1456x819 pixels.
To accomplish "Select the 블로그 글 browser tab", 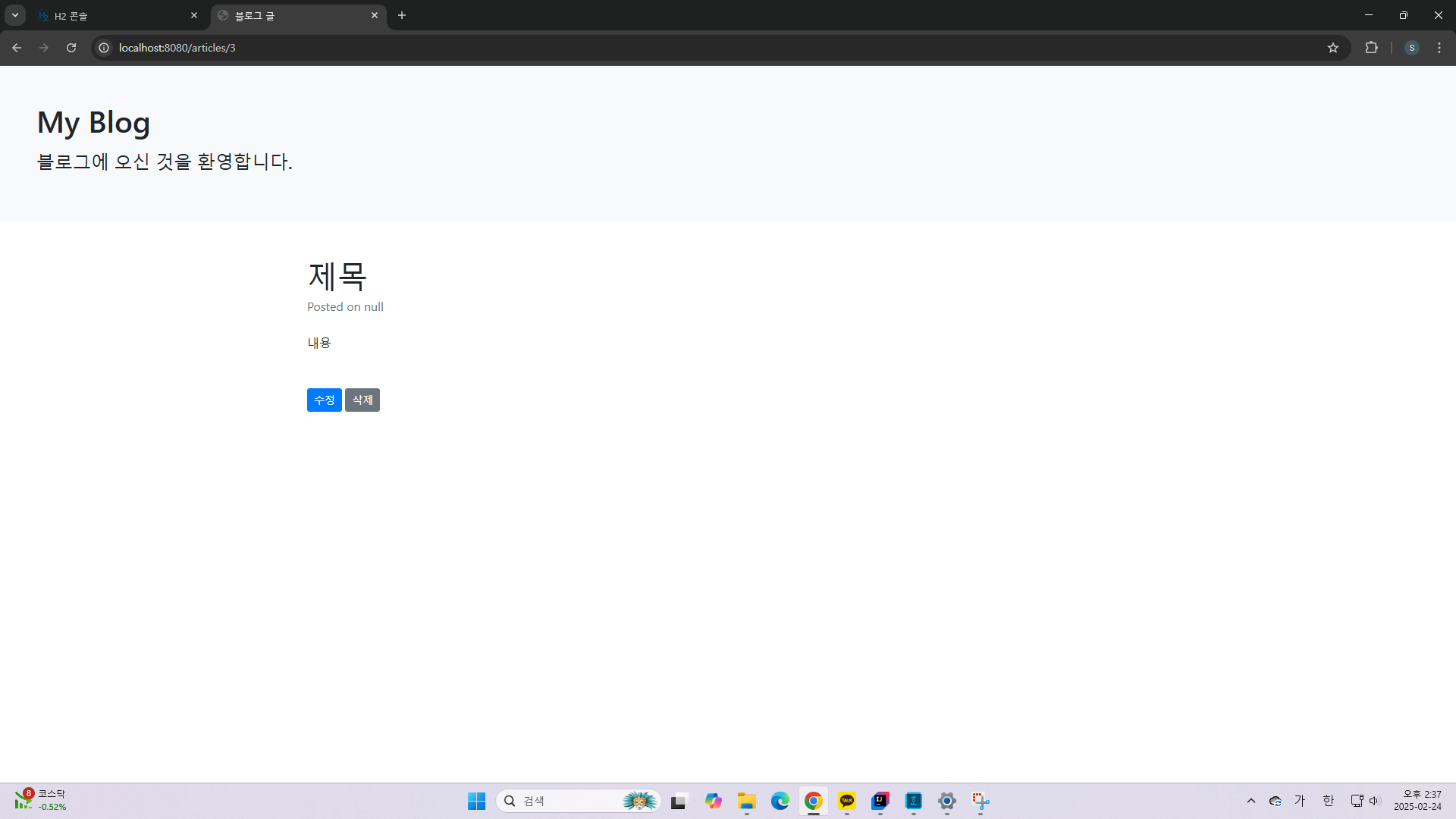I will pos(296,15).
